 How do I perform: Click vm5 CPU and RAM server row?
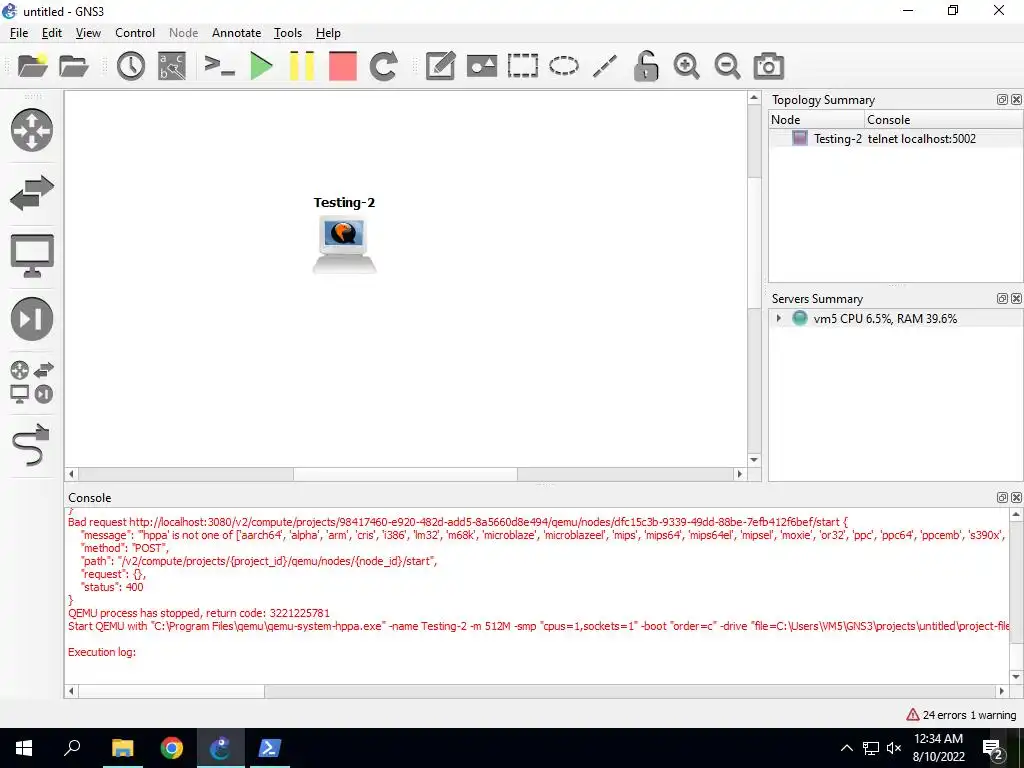point(895,319)
